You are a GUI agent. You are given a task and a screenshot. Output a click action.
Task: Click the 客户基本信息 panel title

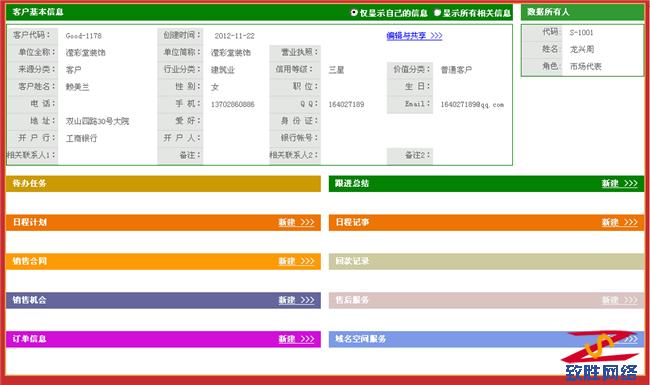(x=38, y=12)
